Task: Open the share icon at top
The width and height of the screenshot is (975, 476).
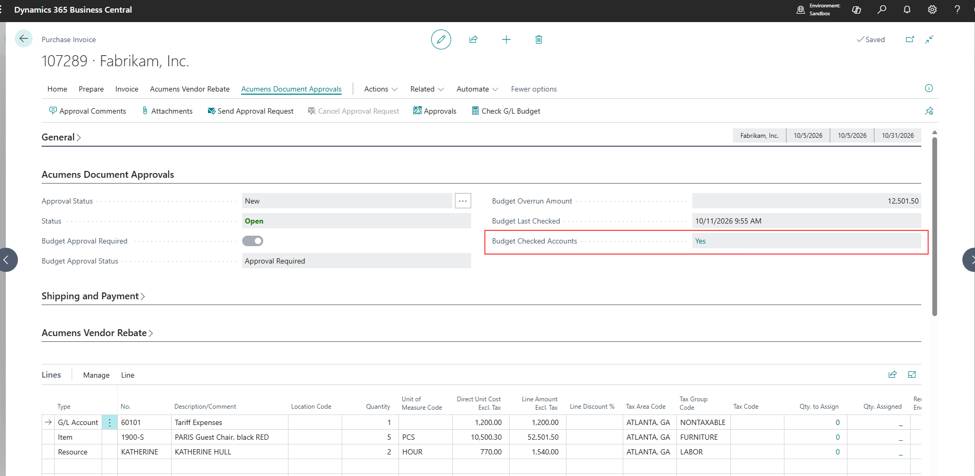Action: coord(473,40)
